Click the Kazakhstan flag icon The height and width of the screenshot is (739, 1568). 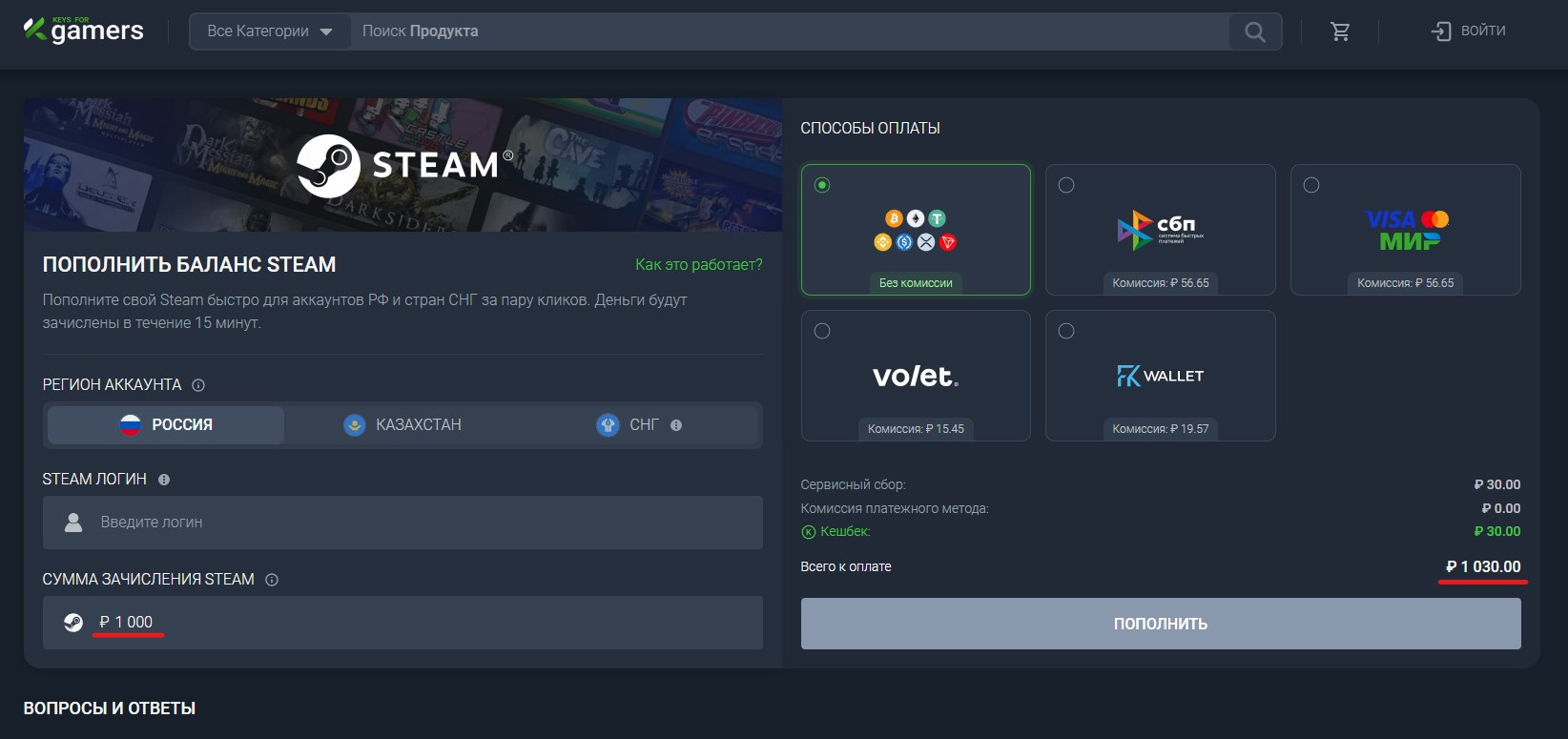point(355,425)
